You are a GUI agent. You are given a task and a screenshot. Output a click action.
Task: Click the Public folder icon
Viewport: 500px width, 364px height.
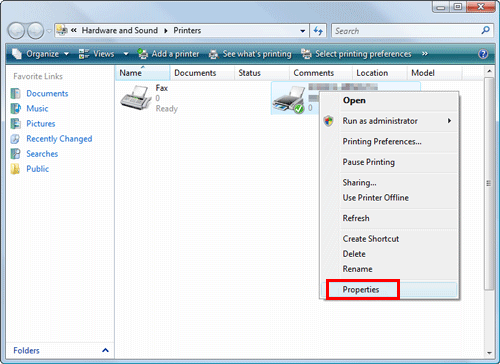coord(15,169)
